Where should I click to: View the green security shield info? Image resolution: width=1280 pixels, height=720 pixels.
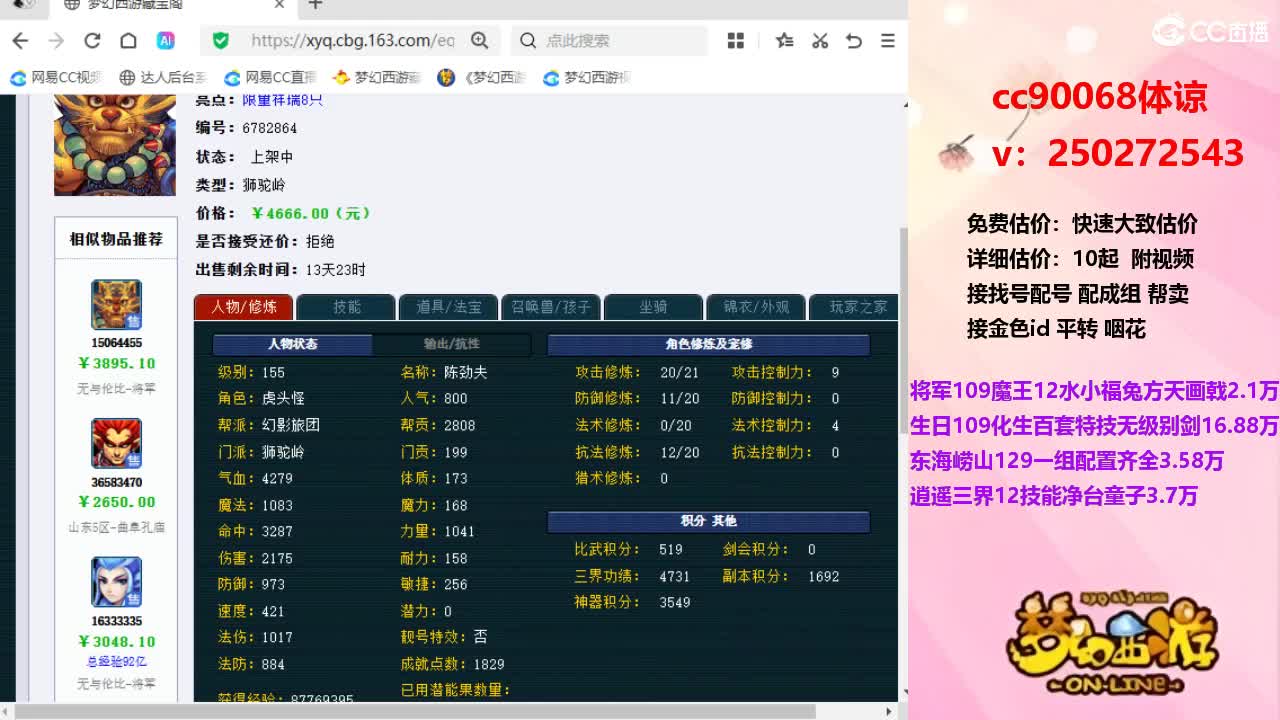221,41
